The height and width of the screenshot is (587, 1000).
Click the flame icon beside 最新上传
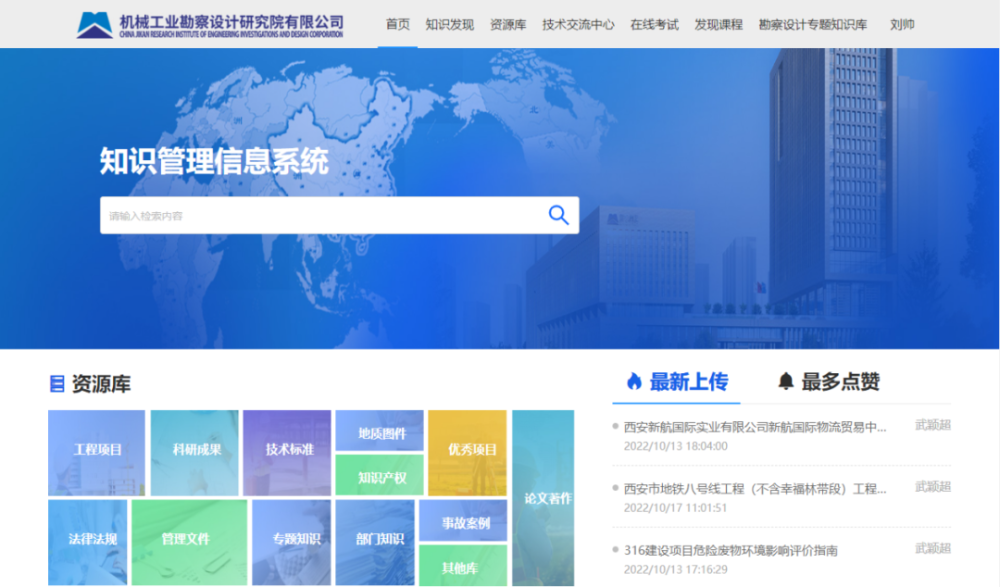633,381
